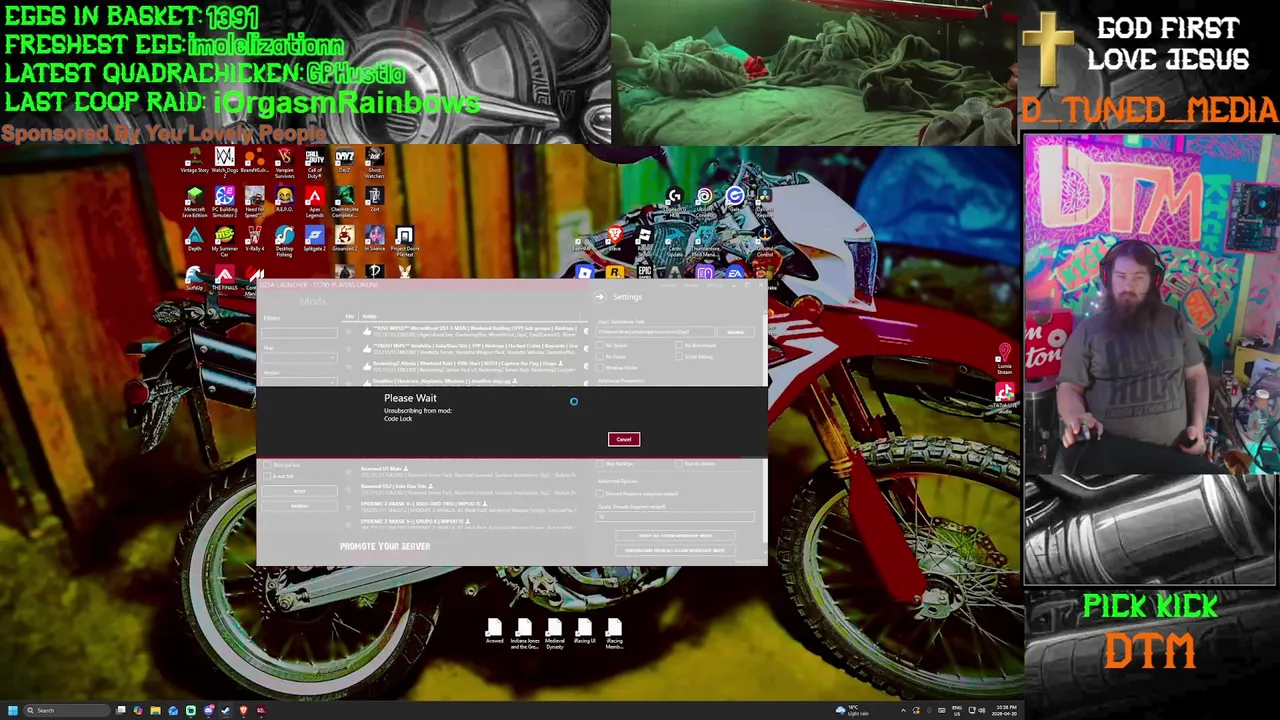The height and width of the screenshot is (720, 1280).
Task: Click the PC Building Simulator 2 icon
Action: (x=225, y=199)
